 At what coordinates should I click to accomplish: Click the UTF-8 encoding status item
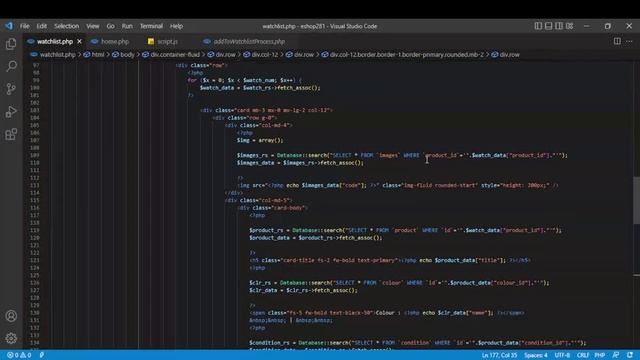(x=562, y=355)
